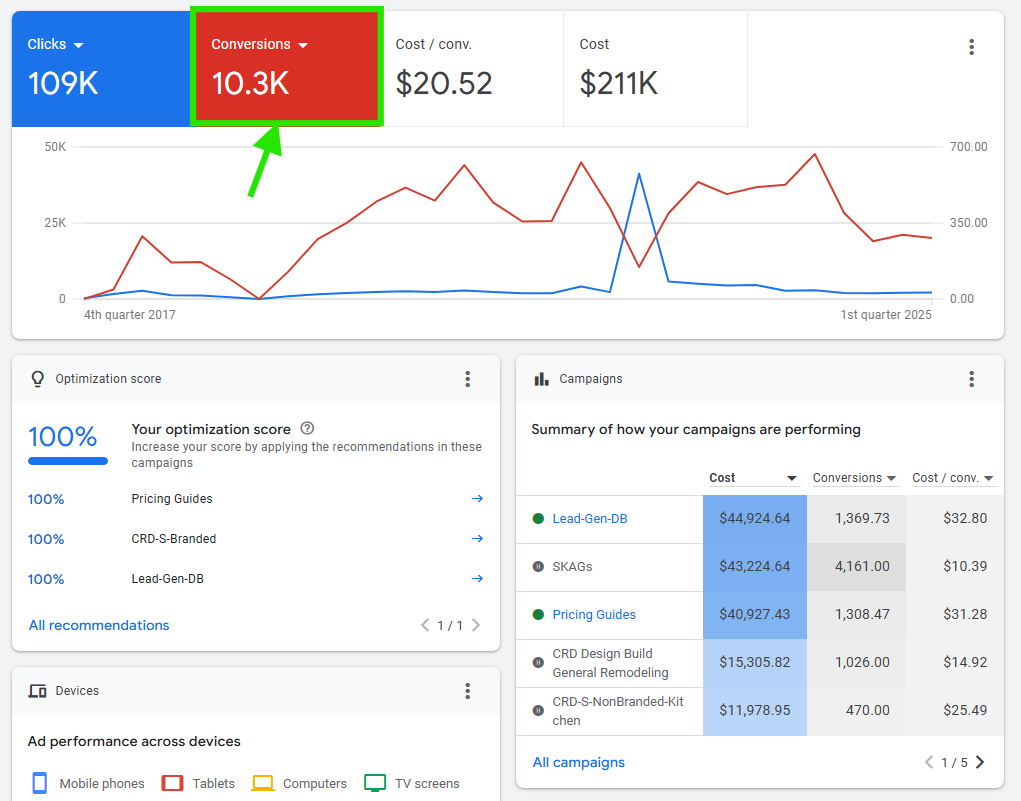
Task: Select the Tablets device icon
Action: (x=172, y=783)
